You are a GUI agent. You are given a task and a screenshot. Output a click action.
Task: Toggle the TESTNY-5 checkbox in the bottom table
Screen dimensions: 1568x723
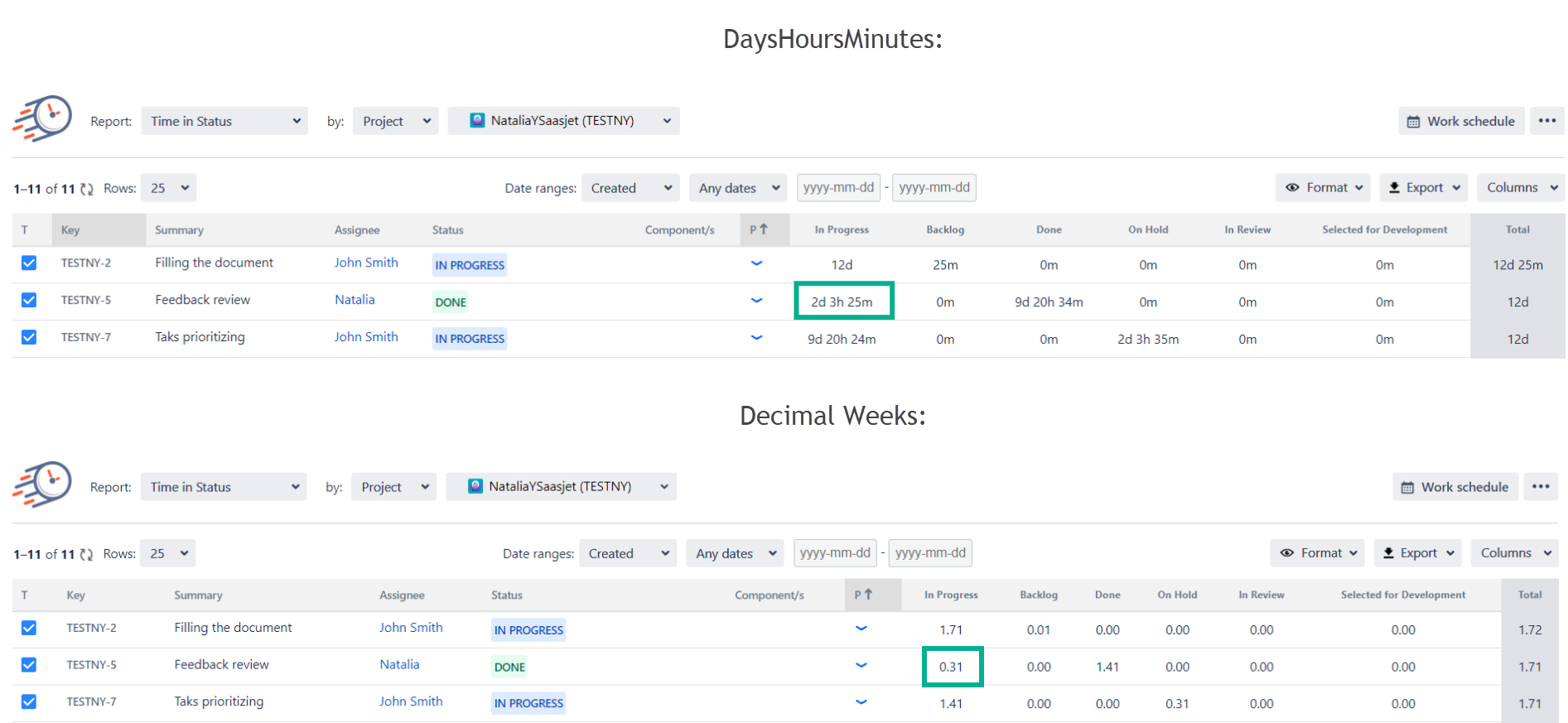29,665
